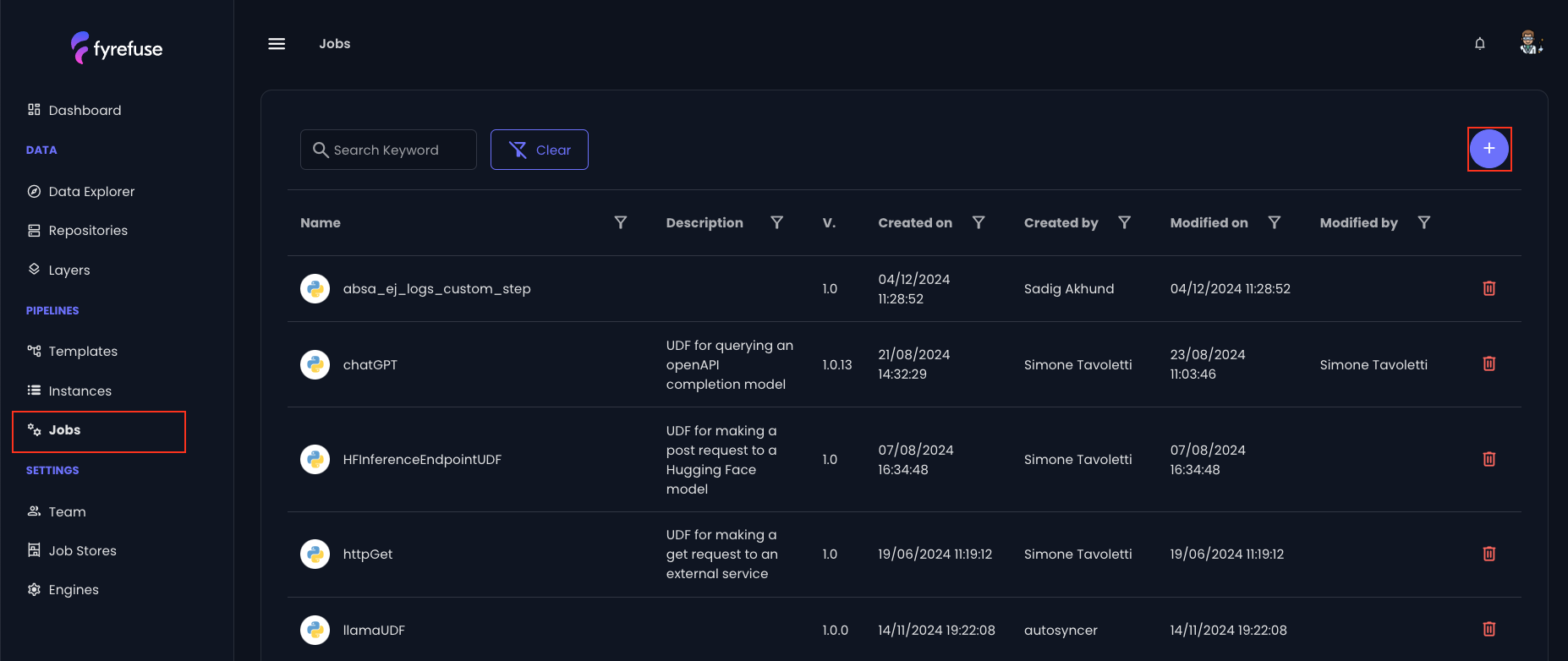Toggle the hamburger sidebar menu

(x=277, y=44)
